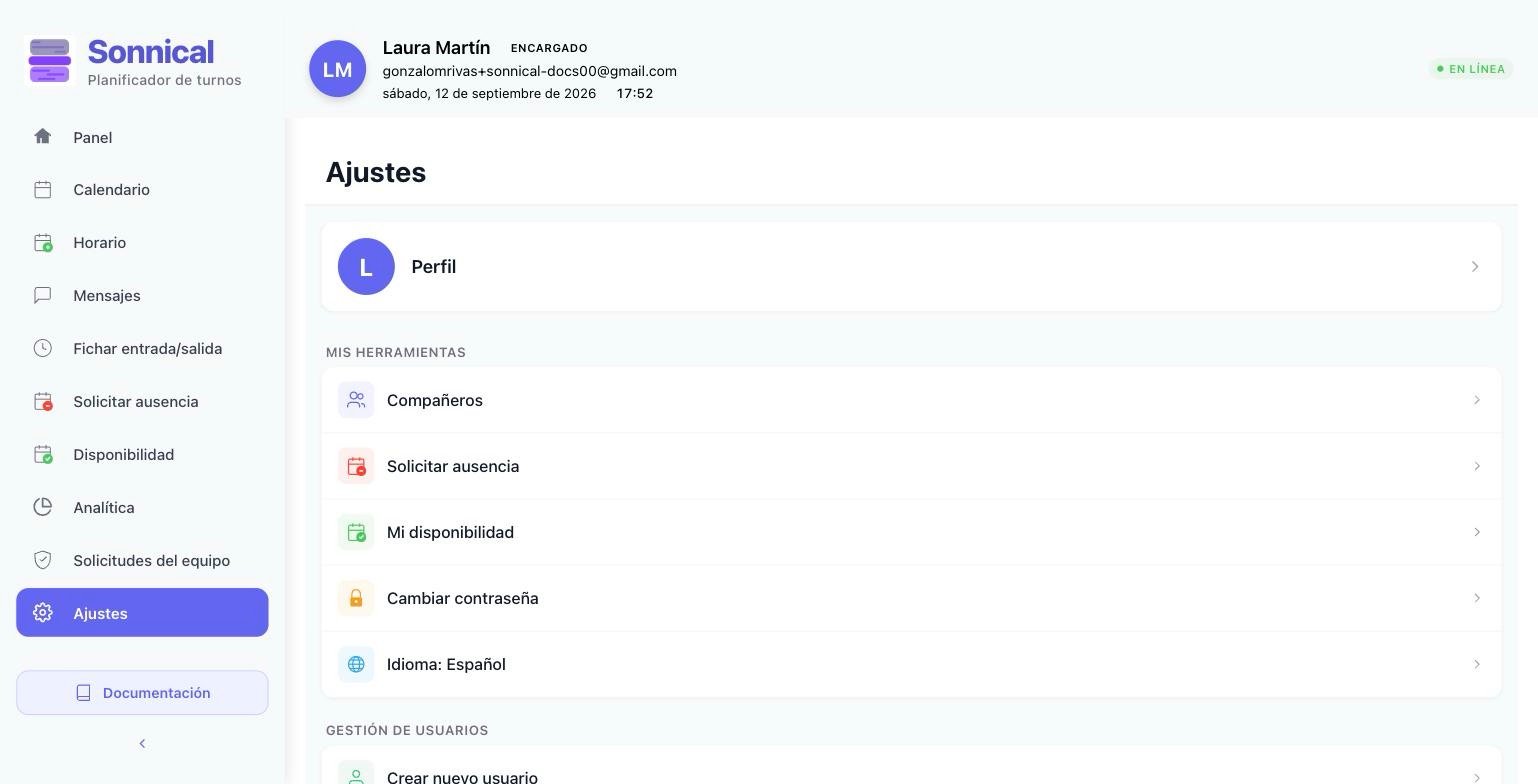Collapse the sidebar with the arrow
The image size is (1538, 784).
coord(142,743)
